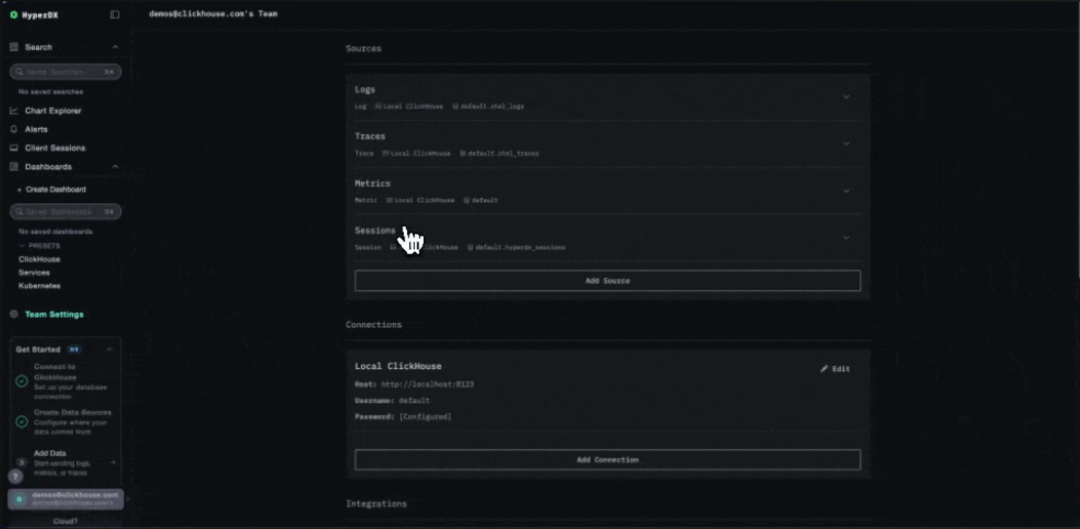Click the HyperDX logo icon

point(14,15)
